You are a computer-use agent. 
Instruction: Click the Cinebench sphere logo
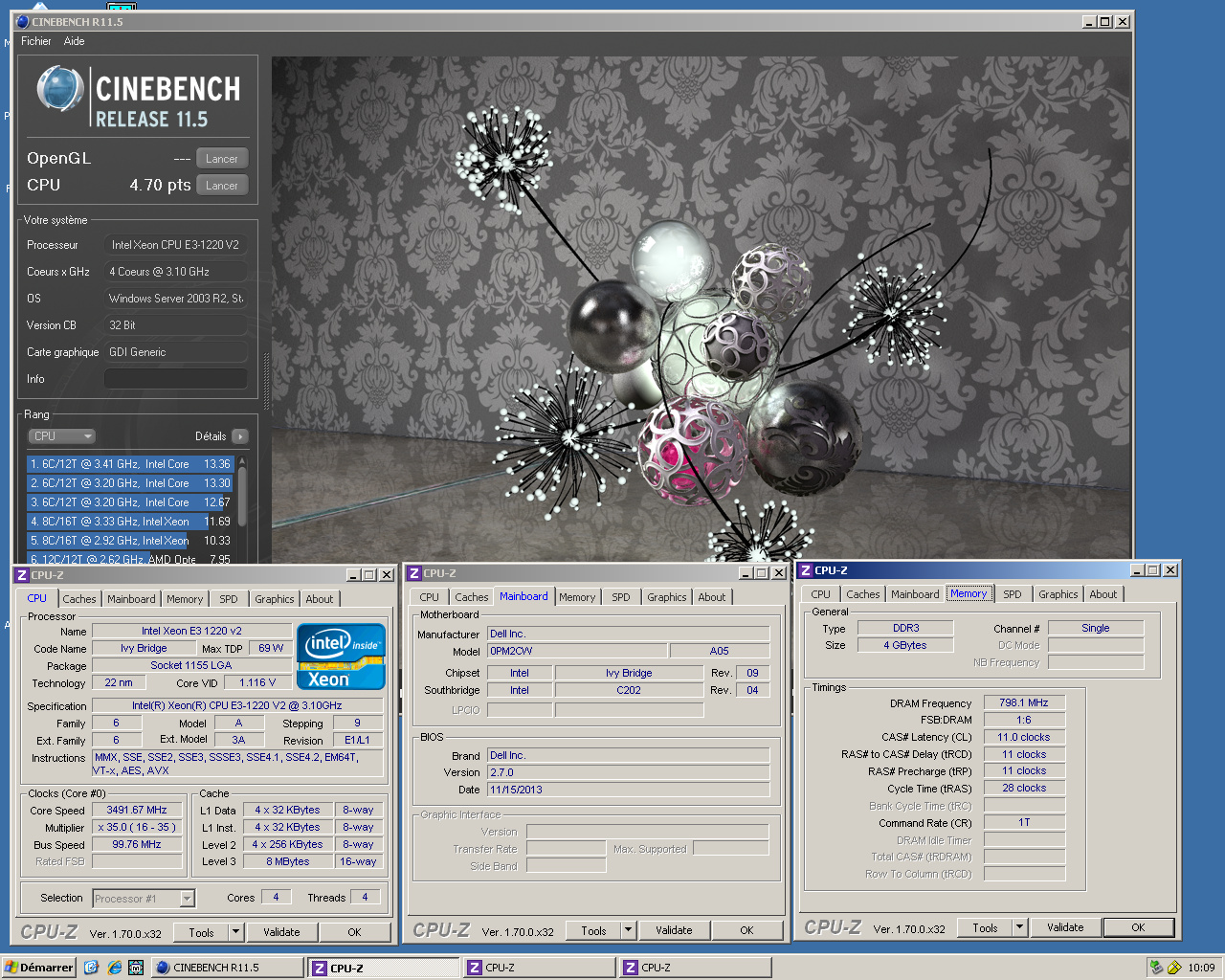pos(60,89)
